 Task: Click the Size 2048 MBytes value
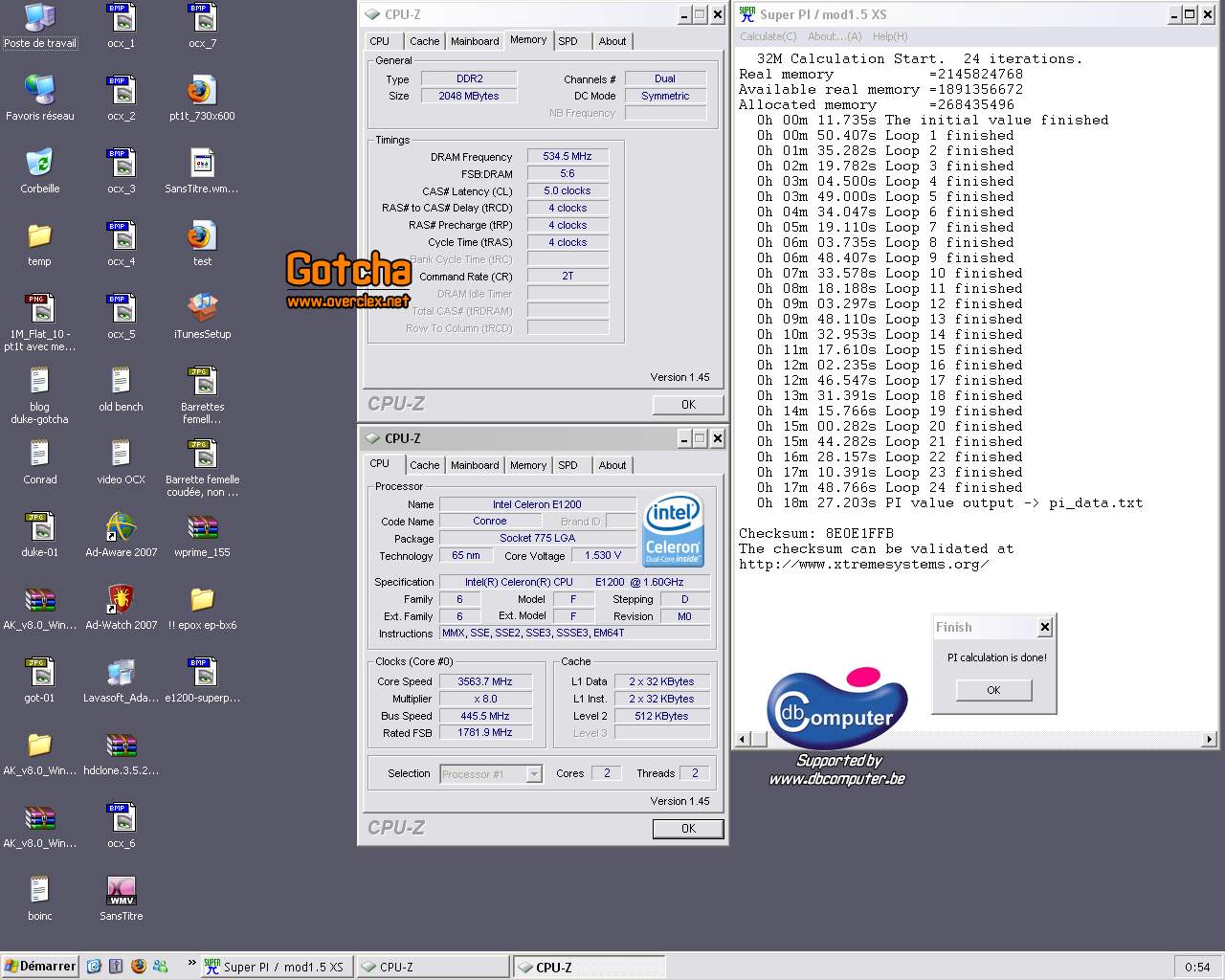pyautogui.click(x=469, y=96)
